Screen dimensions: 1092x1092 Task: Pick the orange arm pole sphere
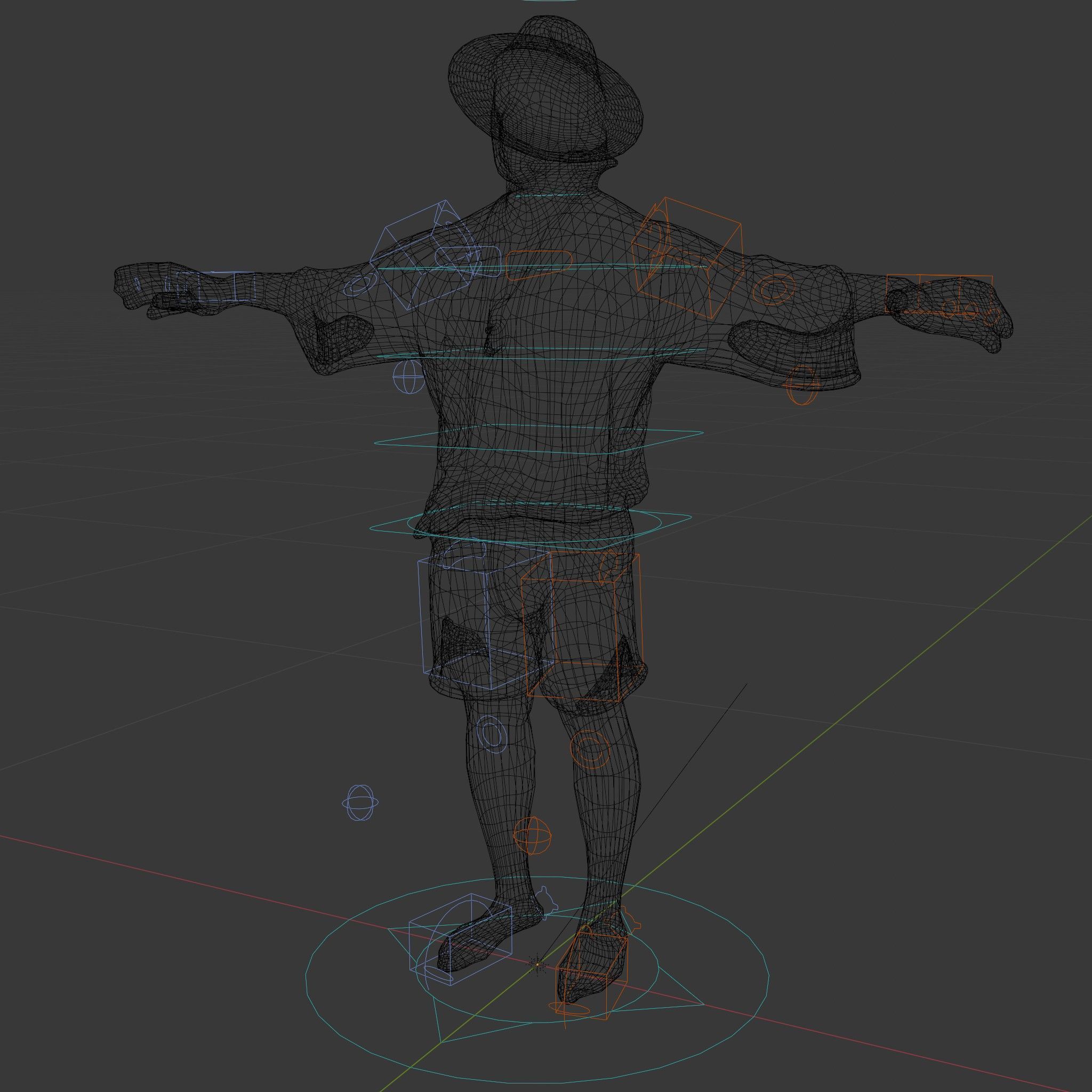tap(803, 387)
